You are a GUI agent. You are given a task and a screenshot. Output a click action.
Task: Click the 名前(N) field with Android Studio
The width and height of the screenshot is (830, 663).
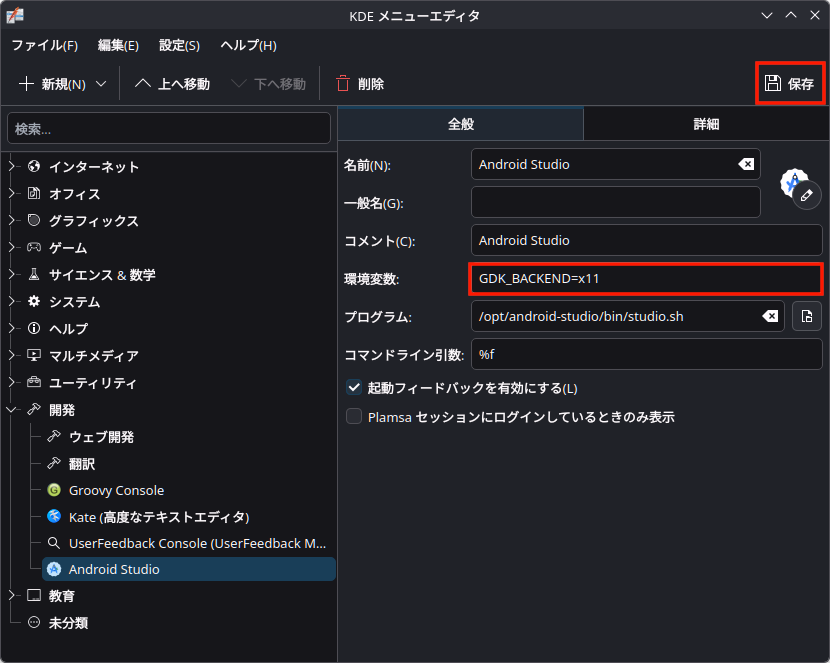(616, 164)
